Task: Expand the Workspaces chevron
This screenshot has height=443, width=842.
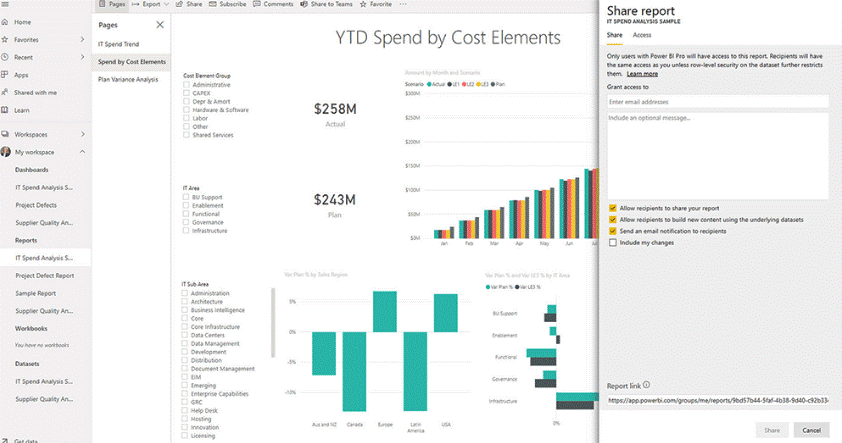Action: tap(82, 134)
